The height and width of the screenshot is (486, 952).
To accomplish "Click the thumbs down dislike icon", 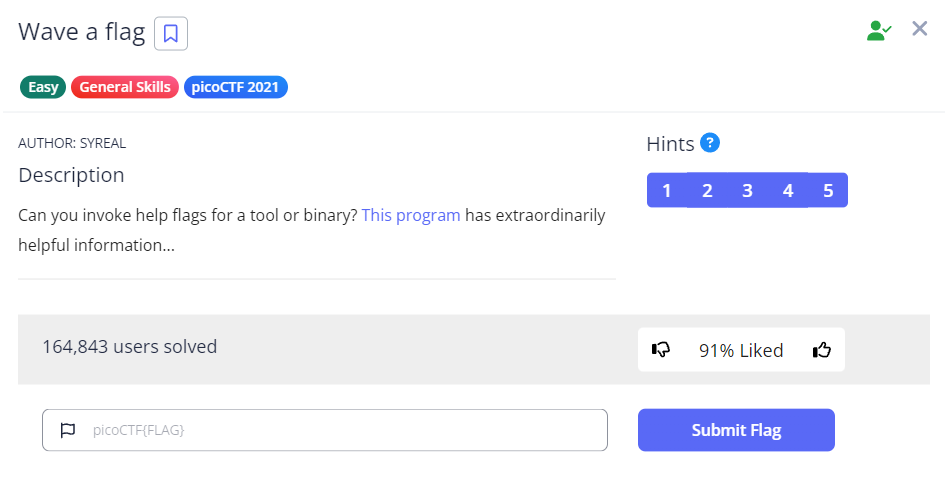I will (661, 350).
